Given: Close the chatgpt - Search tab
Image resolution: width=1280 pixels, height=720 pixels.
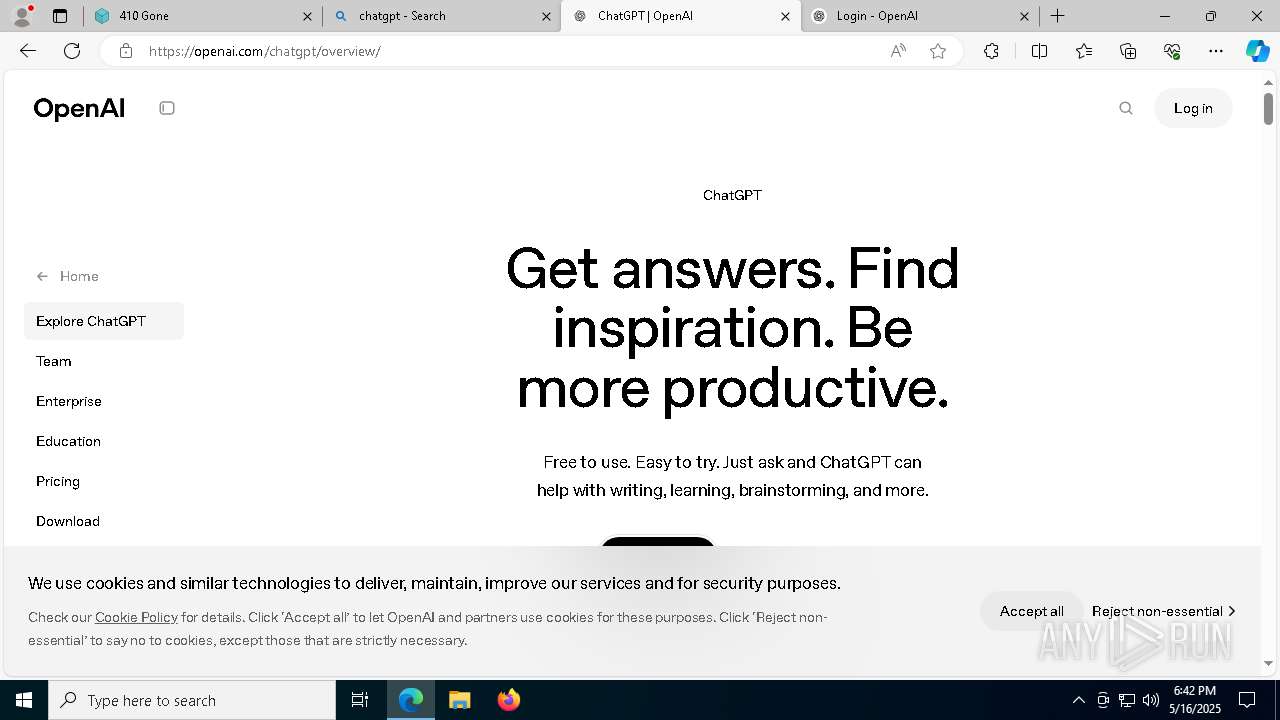Looking at the screenshot, I should pyautogui.click(x=546, y=16).
